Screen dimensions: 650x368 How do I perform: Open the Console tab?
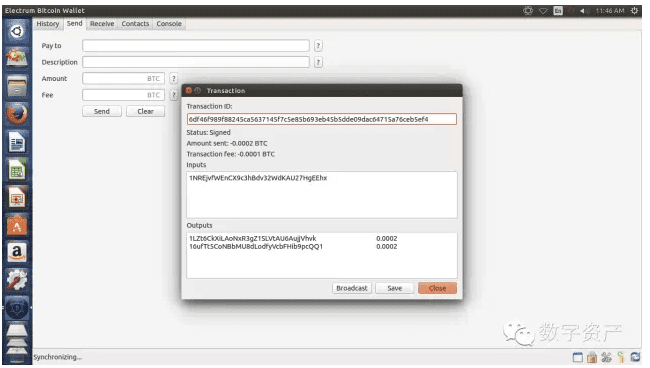tap(169, 24)
